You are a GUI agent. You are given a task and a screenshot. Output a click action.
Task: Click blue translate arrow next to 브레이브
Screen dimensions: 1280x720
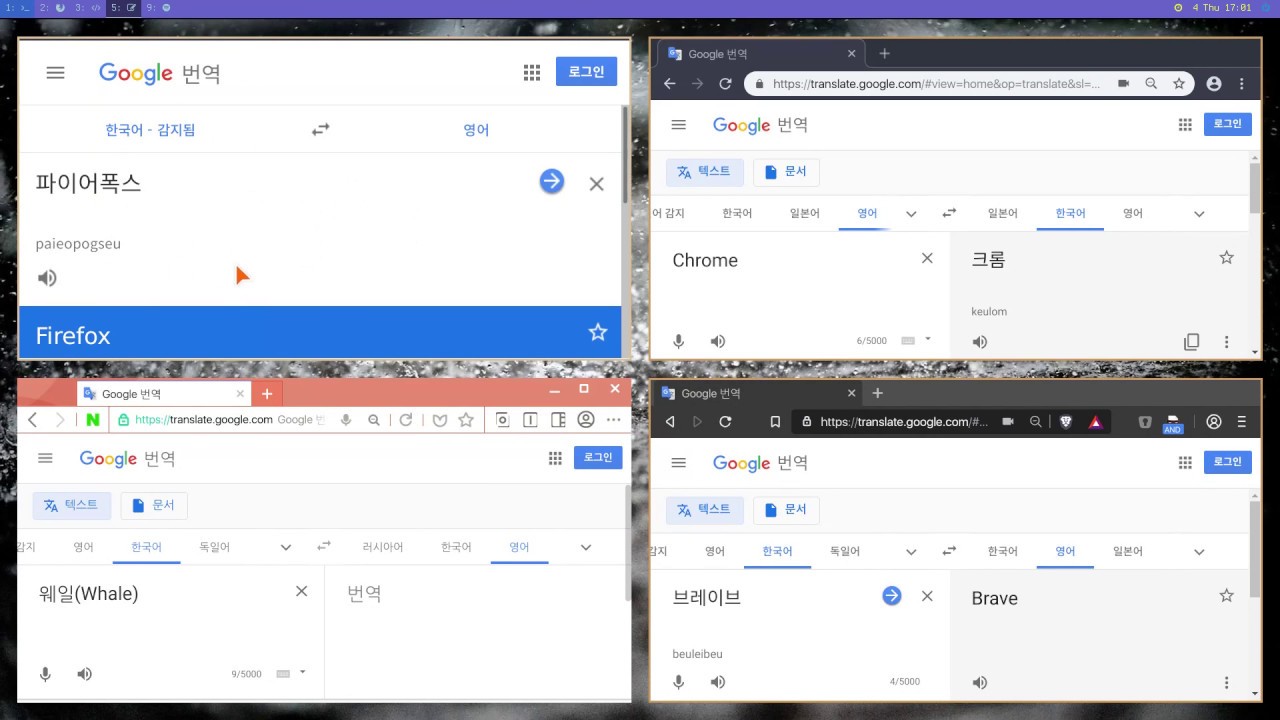pyautogui.click(x=892, y=596)
